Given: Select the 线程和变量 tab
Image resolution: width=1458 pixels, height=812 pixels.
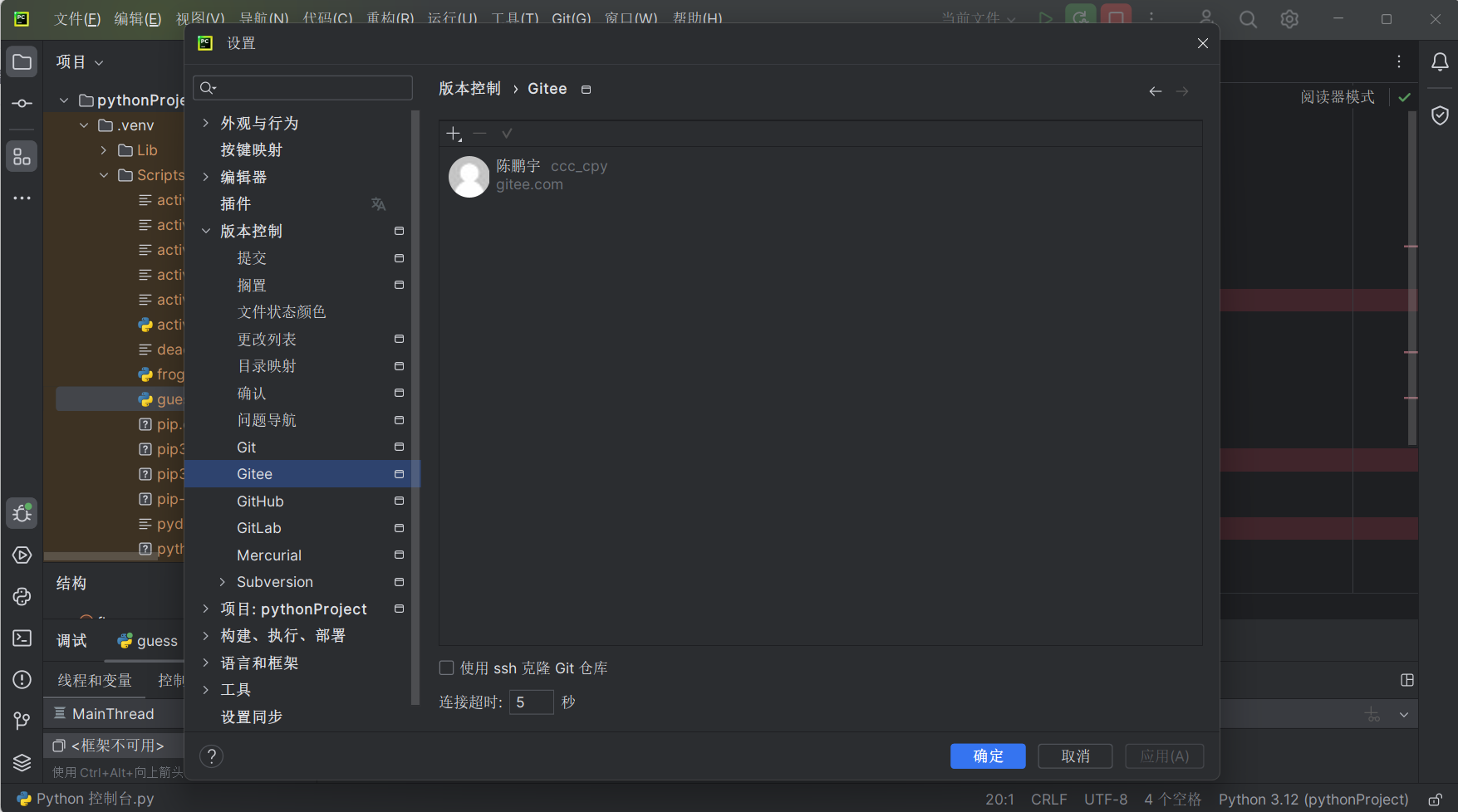Looking at the screenshot, I should [x=95, y=681].
